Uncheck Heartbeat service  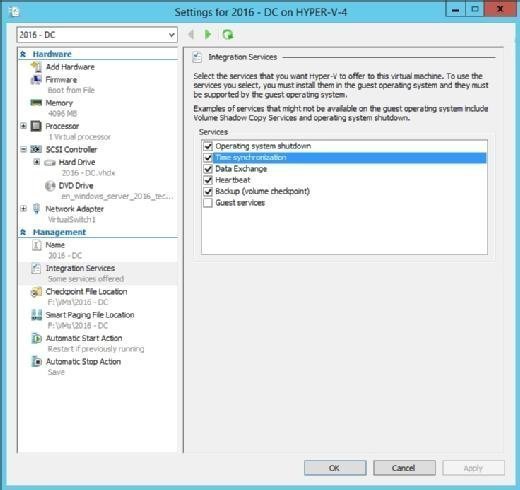tap(208, 180)
